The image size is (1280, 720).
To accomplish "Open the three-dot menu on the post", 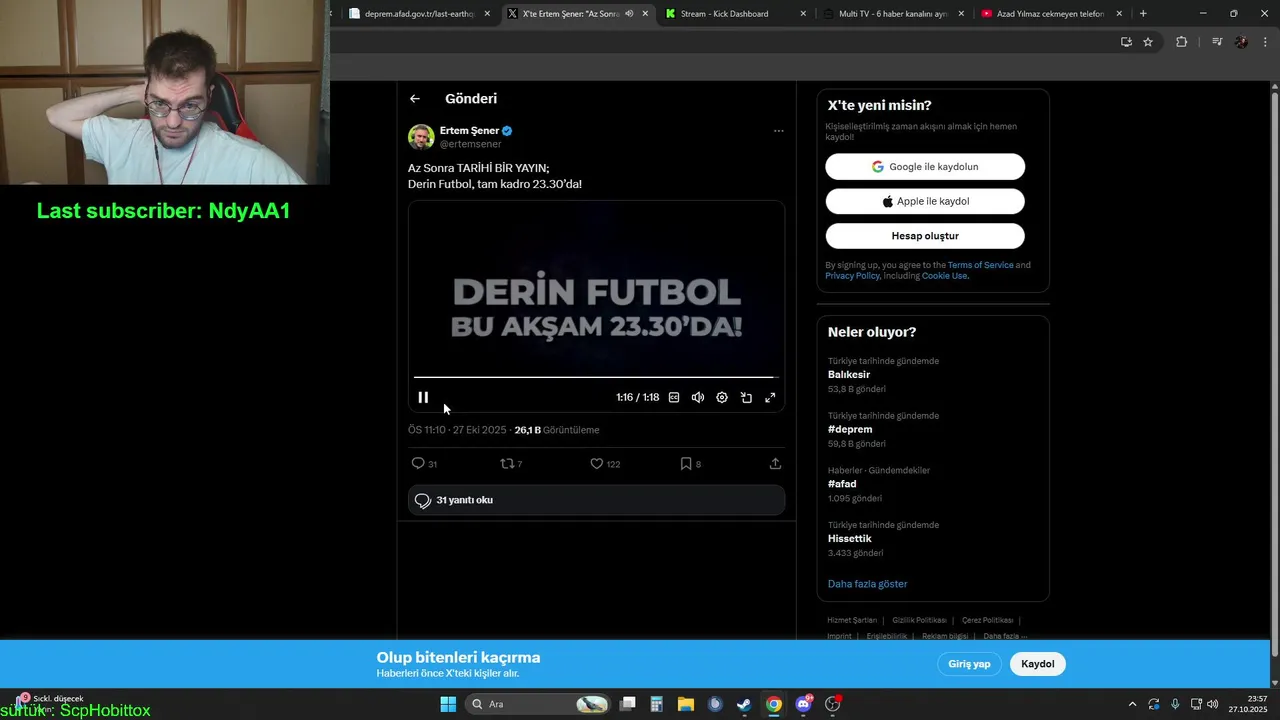I will pyautogui.click(x=778, y=131).
